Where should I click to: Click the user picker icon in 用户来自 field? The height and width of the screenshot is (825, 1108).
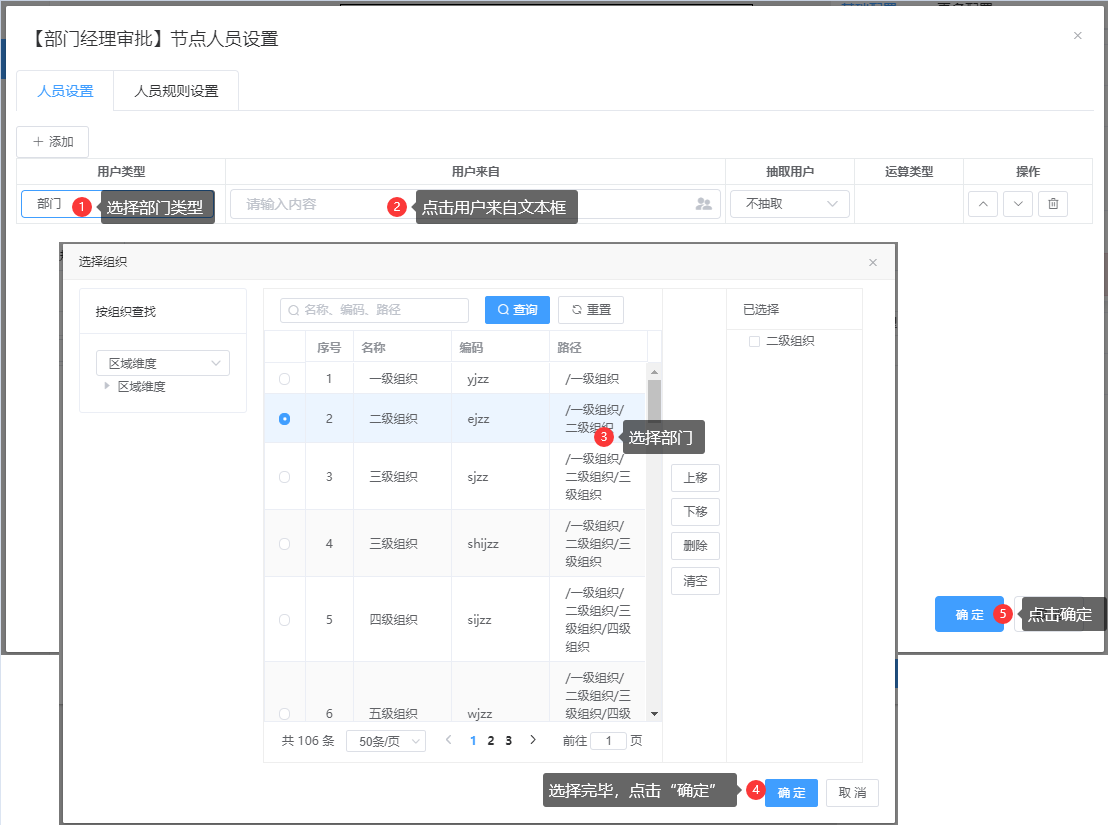(703, 204)
